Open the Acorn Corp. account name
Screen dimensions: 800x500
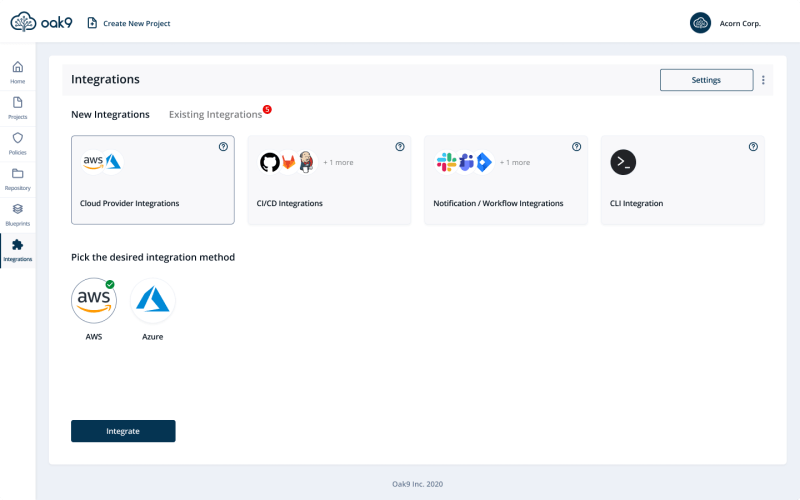point(740,23)
